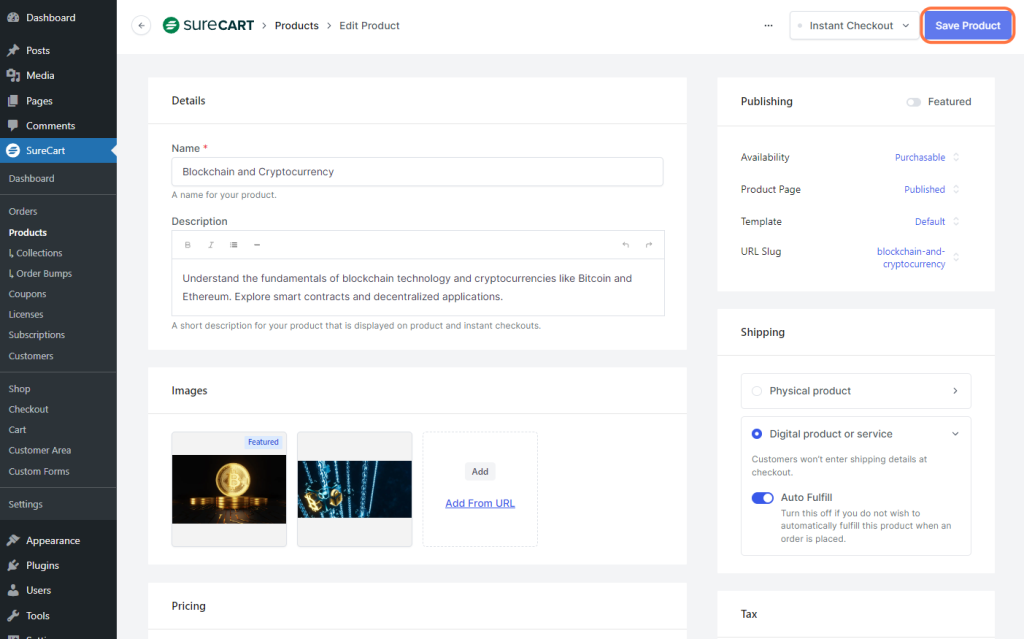Insert horizontal rule in description
Image resolution: width=1024 pixels, height=639 pixels.
pos(257,245)
